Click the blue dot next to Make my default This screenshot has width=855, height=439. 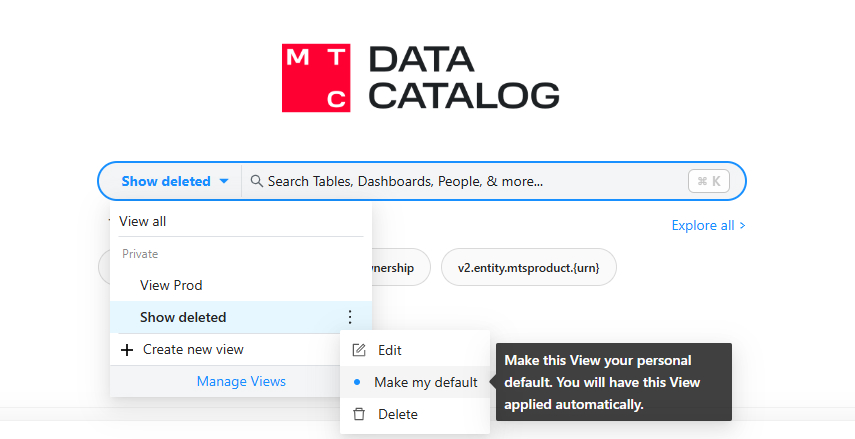tap(358, 382)
